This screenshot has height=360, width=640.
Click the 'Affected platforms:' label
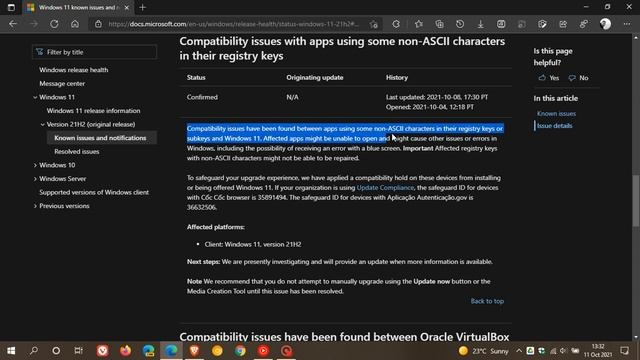216,227
